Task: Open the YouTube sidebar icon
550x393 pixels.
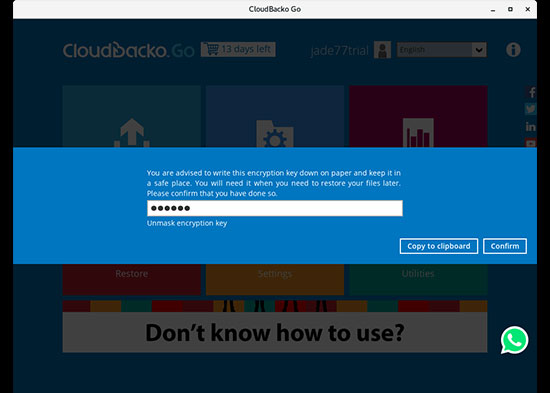Action: click(531, 142)
